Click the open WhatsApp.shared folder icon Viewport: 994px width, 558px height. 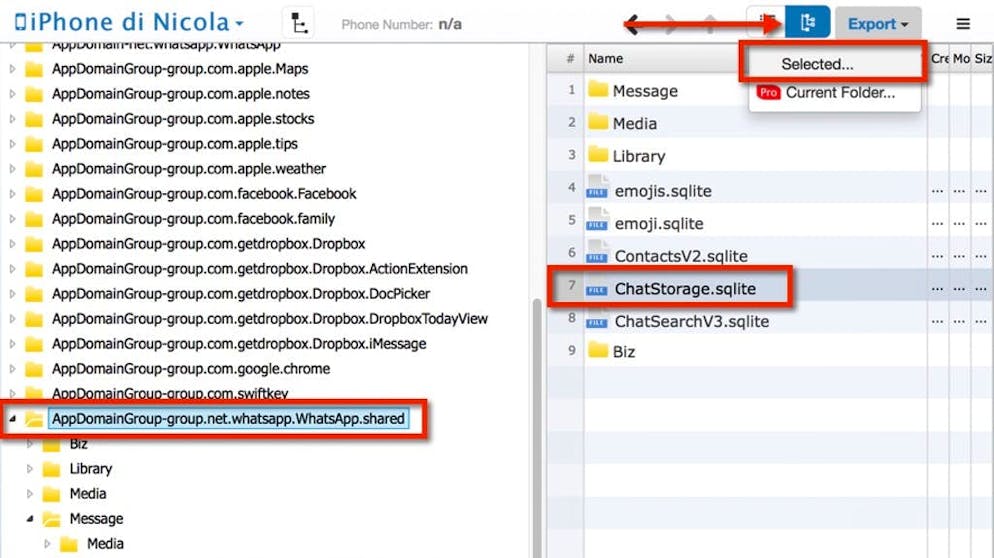pyautogui.click(x=34, y=418)
